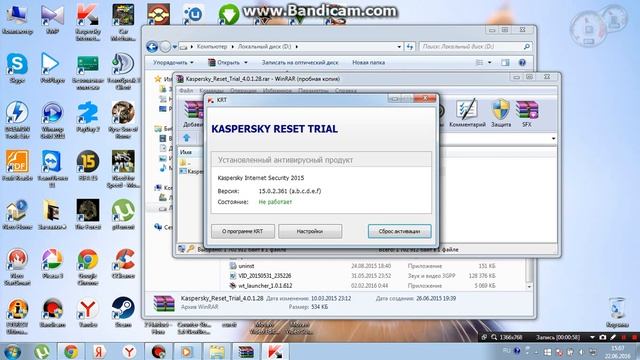The image size is (640, 360).
Task: Click Открыть in Explorer toolbar
Action: click(224, 62)
